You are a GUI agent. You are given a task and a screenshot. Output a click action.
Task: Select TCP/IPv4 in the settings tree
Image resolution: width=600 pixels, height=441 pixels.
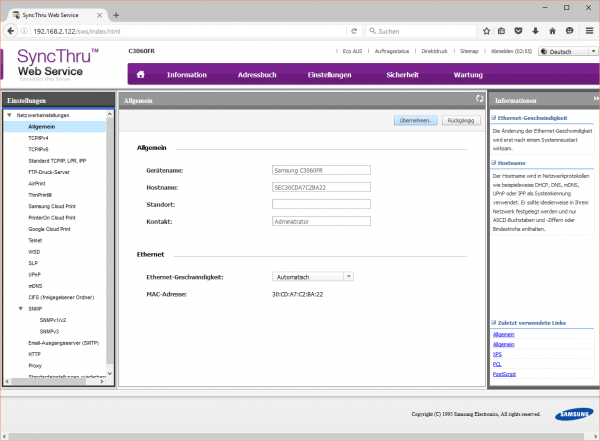click(39, 138)
